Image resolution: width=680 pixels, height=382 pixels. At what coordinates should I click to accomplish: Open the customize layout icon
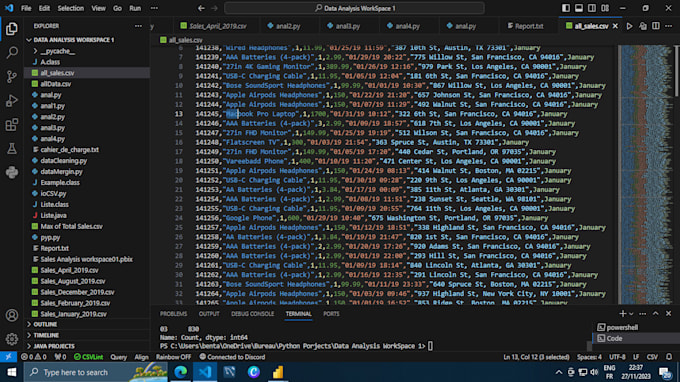point(605,8)
